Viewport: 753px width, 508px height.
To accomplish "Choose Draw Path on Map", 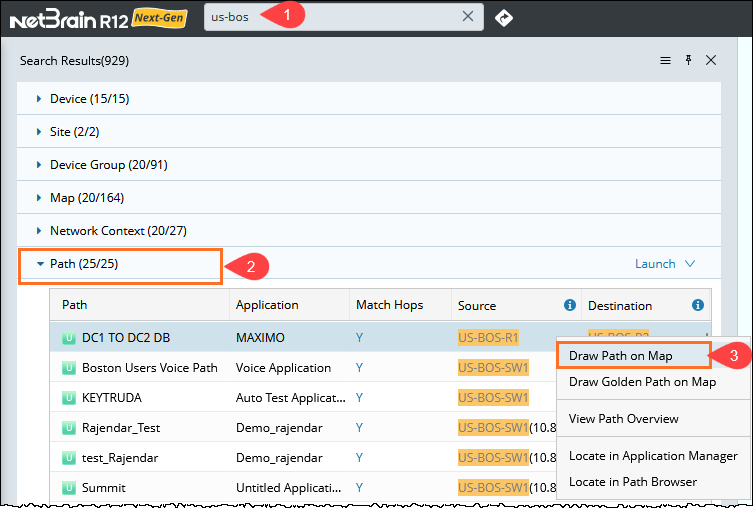I will point(620,355).
